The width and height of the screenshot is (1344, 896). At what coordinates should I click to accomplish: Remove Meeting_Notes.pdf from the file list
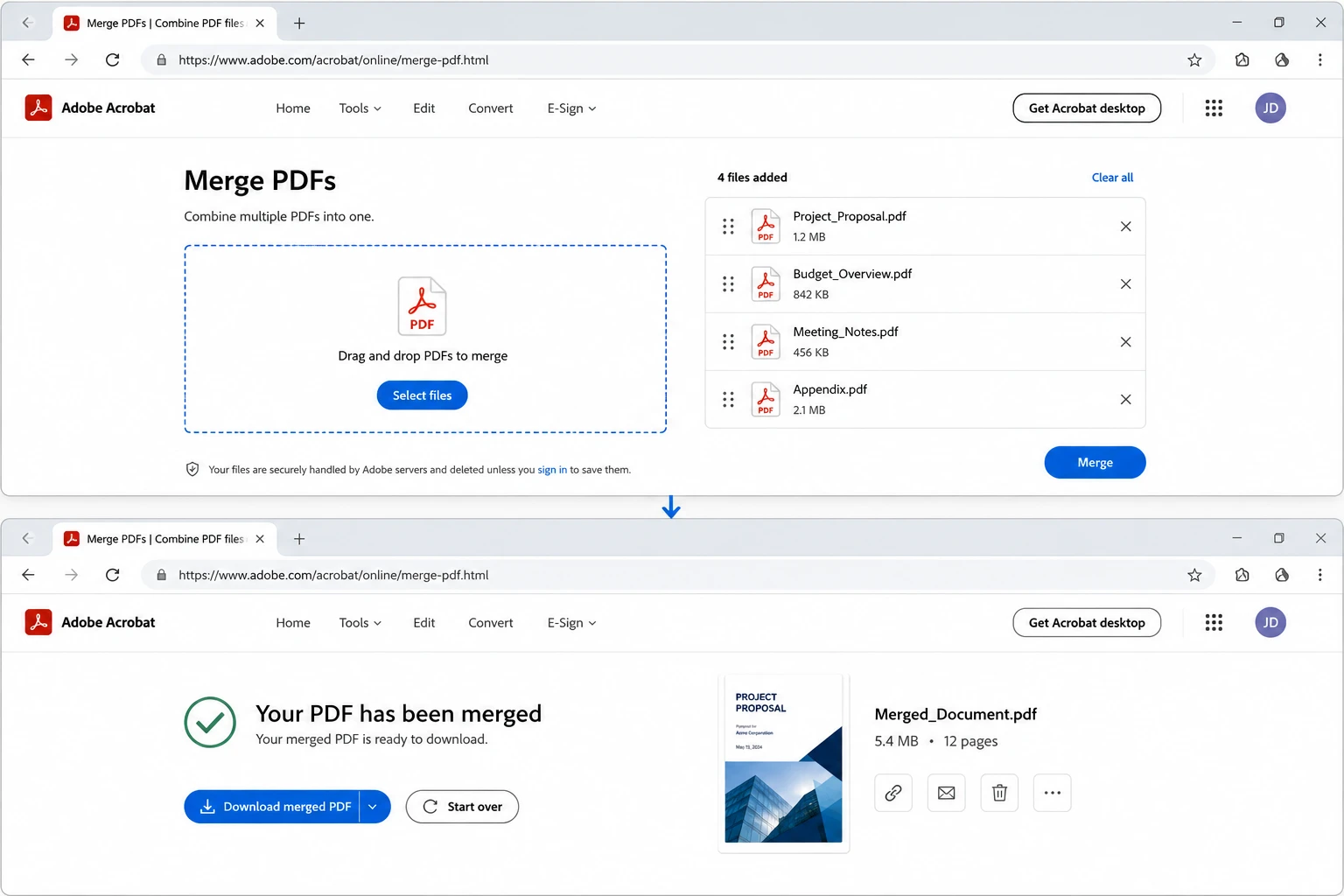1125,342
